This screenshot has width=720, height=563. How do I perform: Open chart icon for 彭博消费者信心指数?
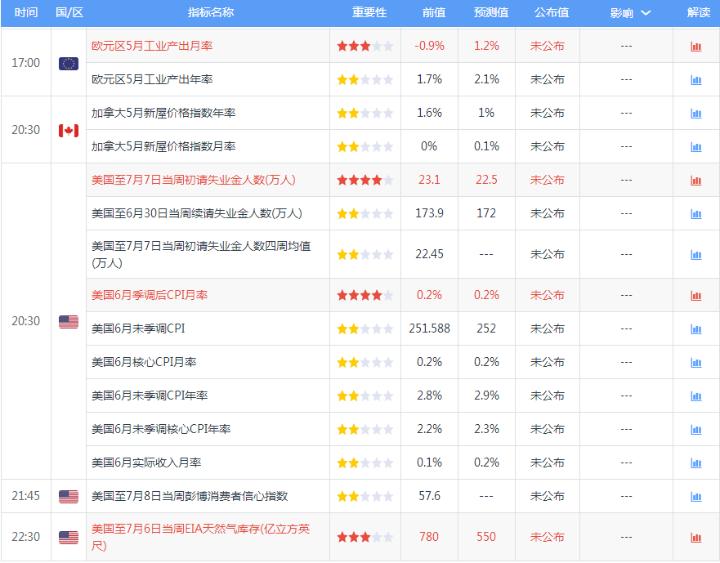(x=696, y=497)
